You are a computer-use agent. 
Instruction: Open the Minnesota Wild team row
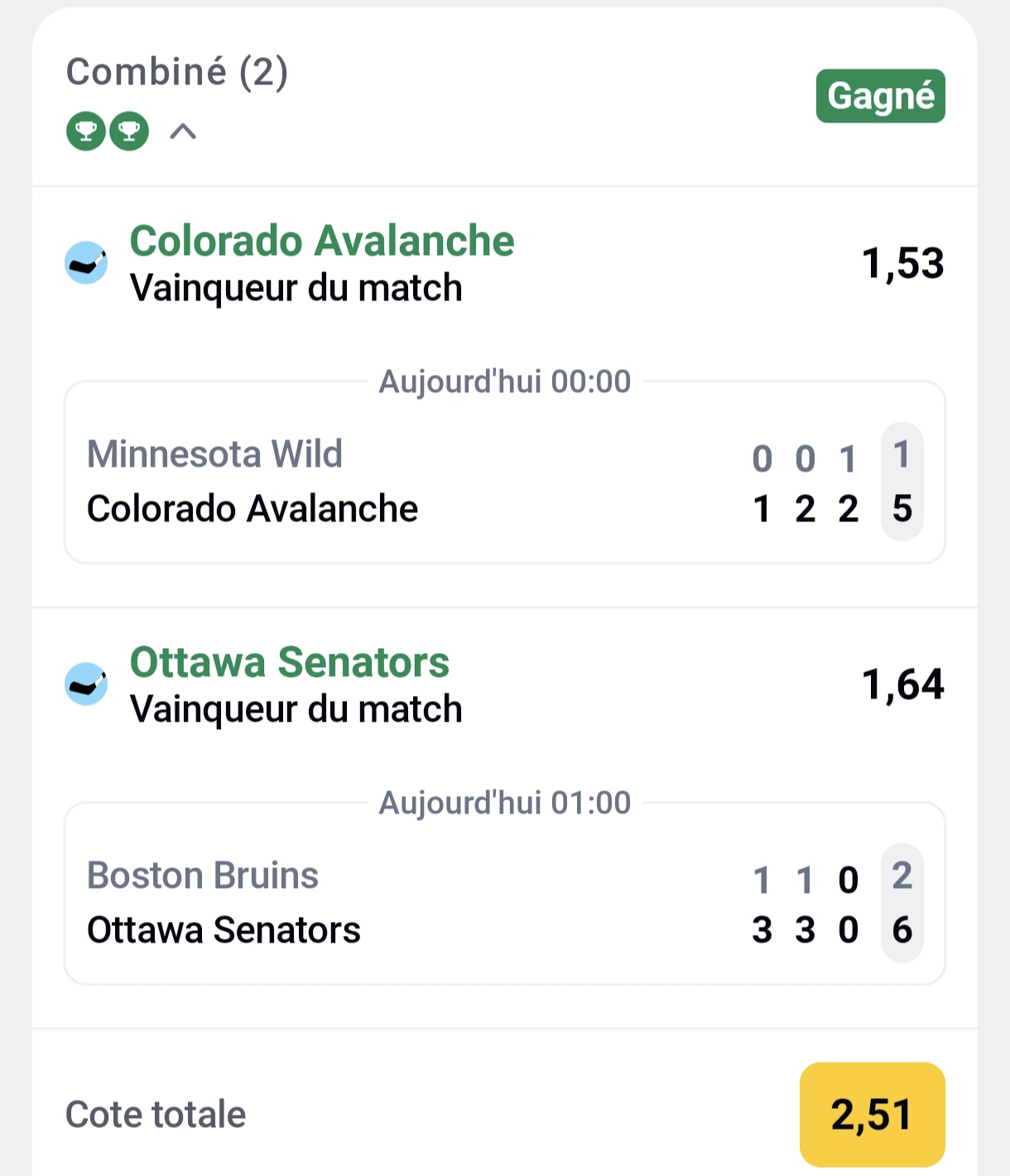214,454
